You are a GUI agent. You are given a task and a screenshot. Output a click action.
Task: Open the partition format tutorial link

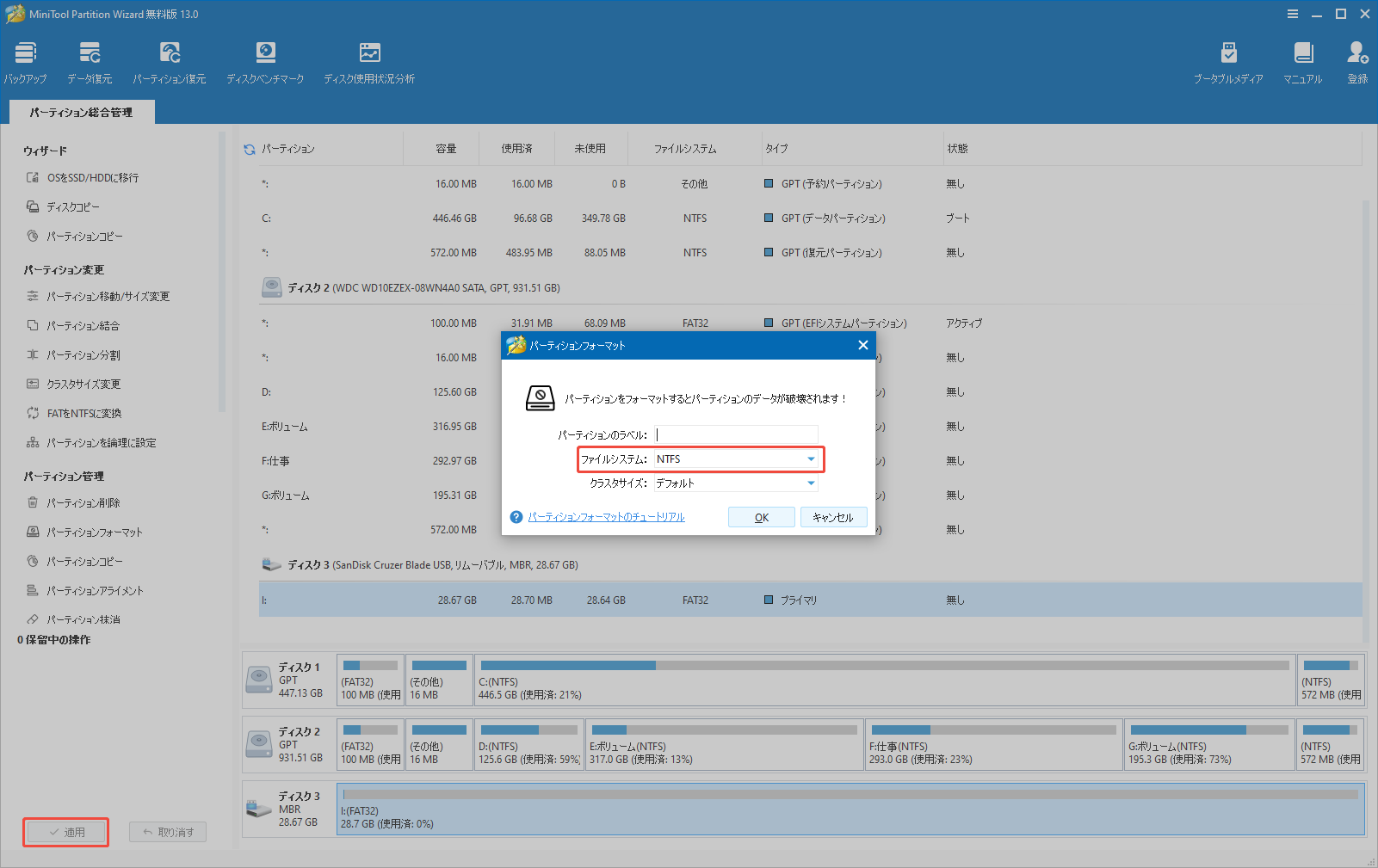[x=606, y=516]
